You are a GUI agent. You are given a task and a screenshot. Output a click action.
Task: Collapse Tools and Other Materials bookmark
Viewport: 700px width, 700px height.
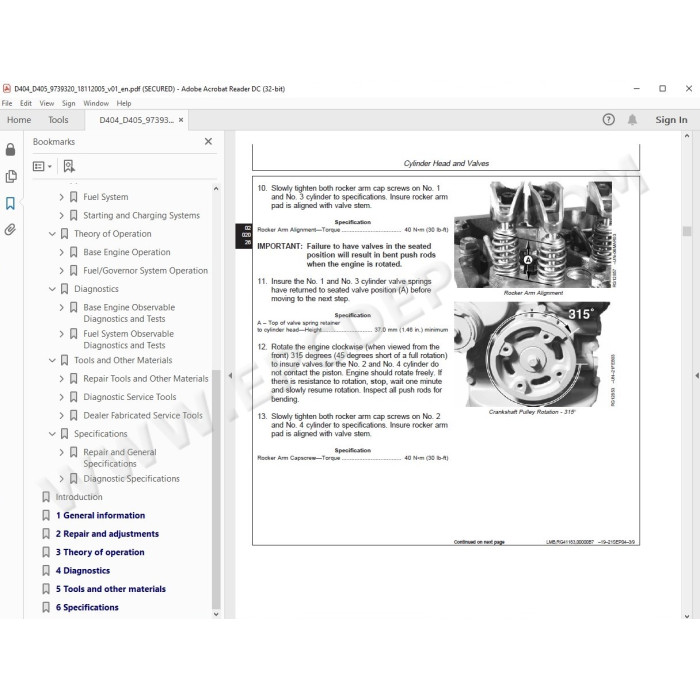52,360
